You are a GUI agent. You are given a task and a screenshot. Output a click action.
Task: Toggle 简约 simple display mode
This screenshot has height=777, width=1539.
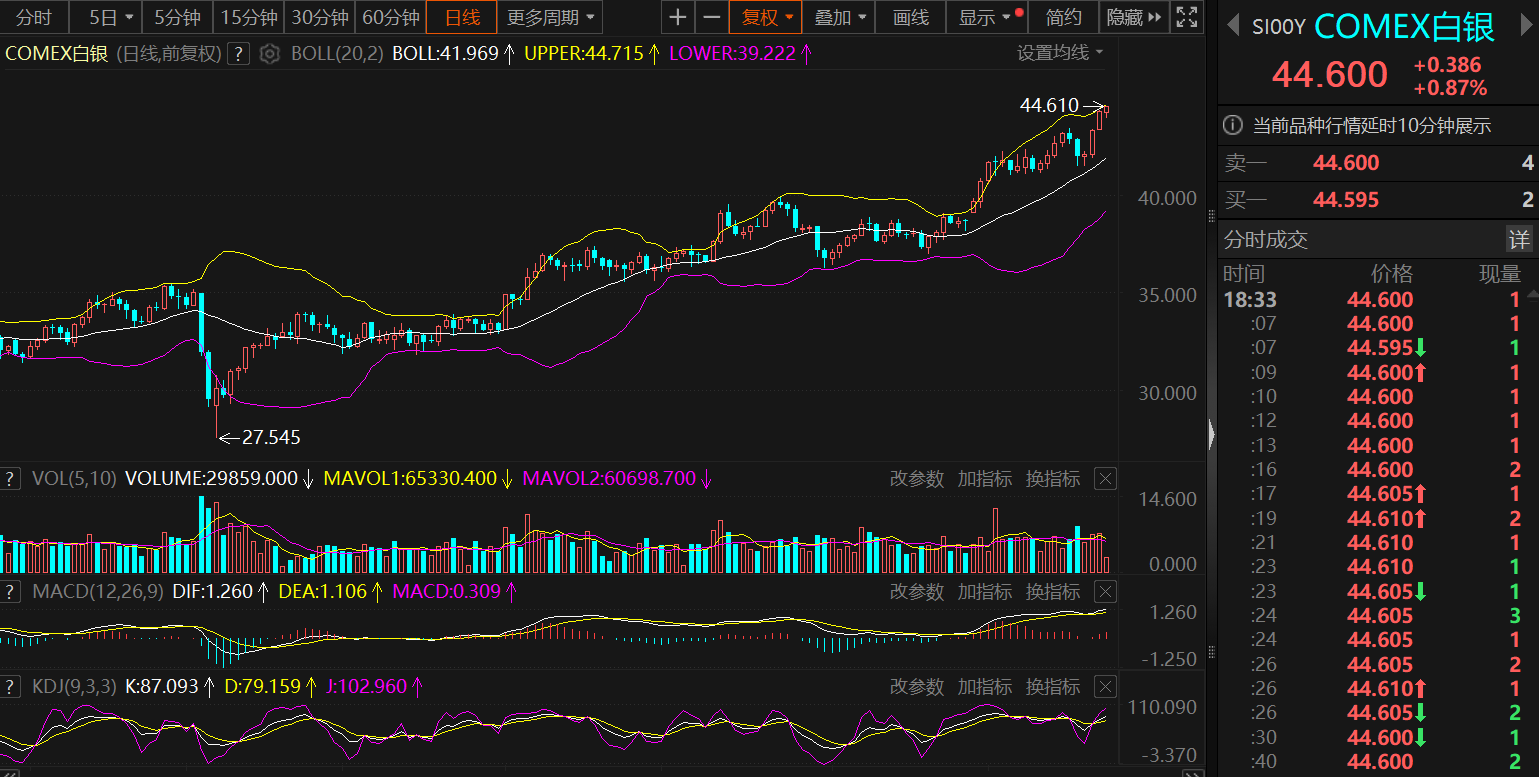[x=1063, y=17]
